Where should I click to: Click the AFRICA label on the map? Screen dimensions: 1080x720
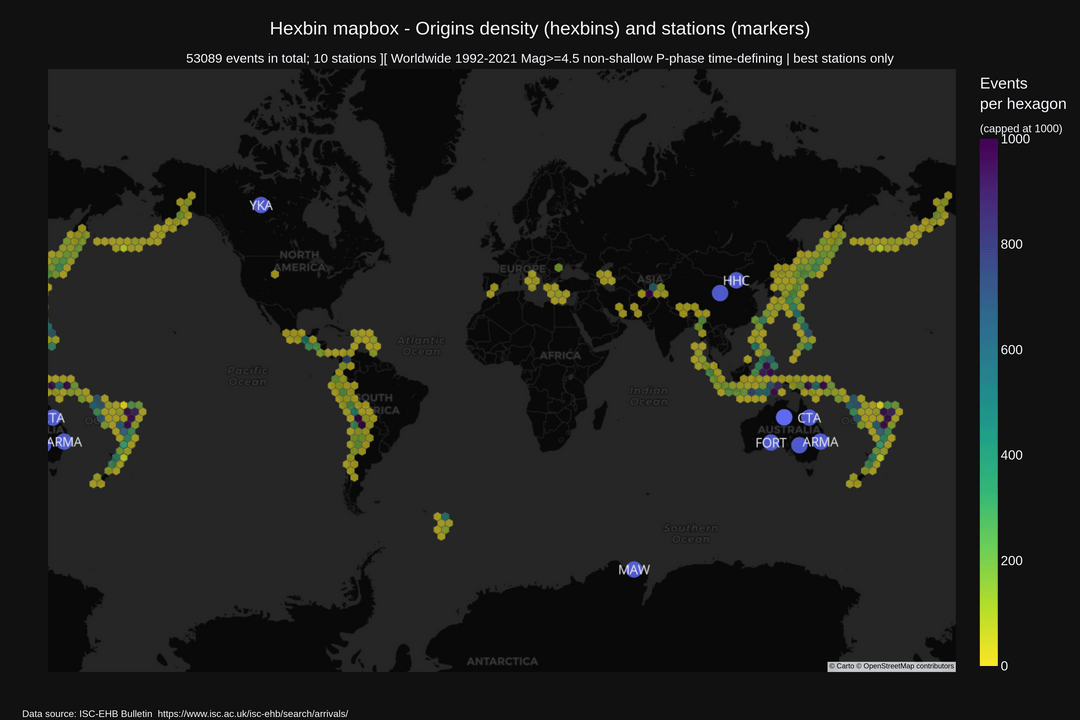coord(559,355)
